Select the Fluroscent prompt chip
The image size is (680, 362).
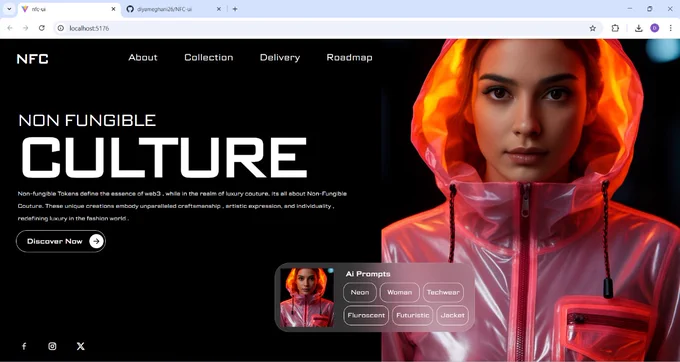pos(366,315)
